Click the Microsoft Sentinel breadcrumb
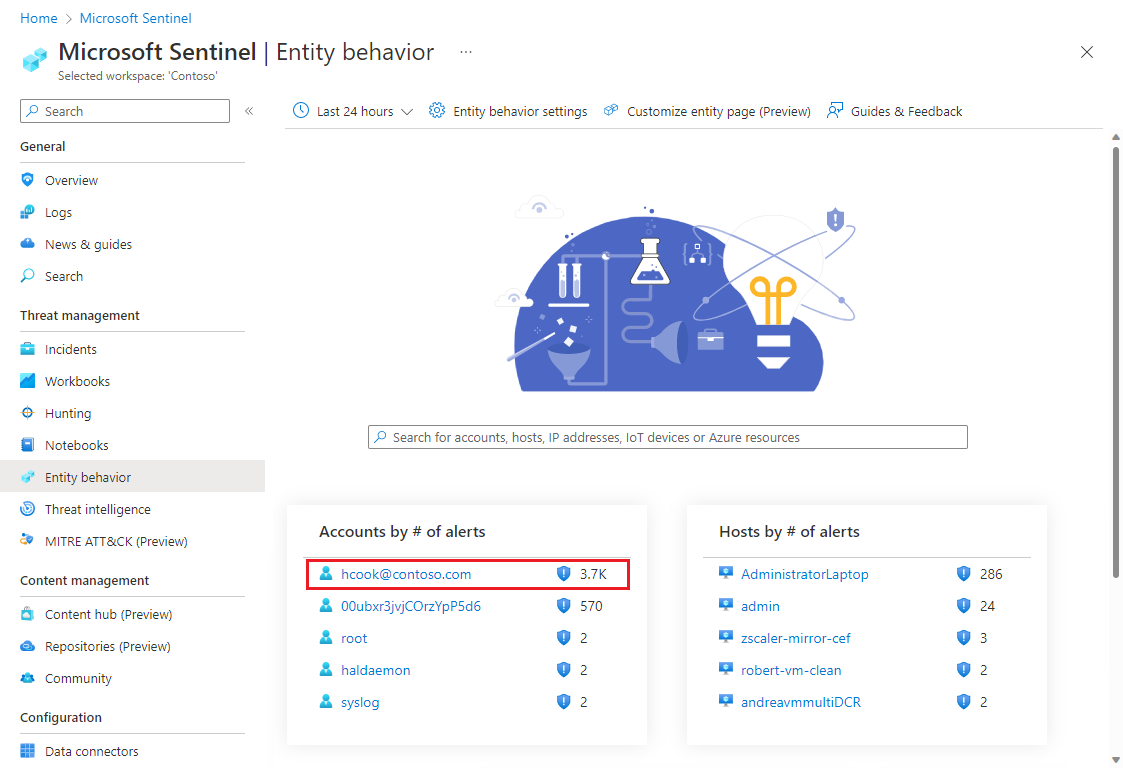The width and height of the screenshot is (1123, 768). [135, 18]
